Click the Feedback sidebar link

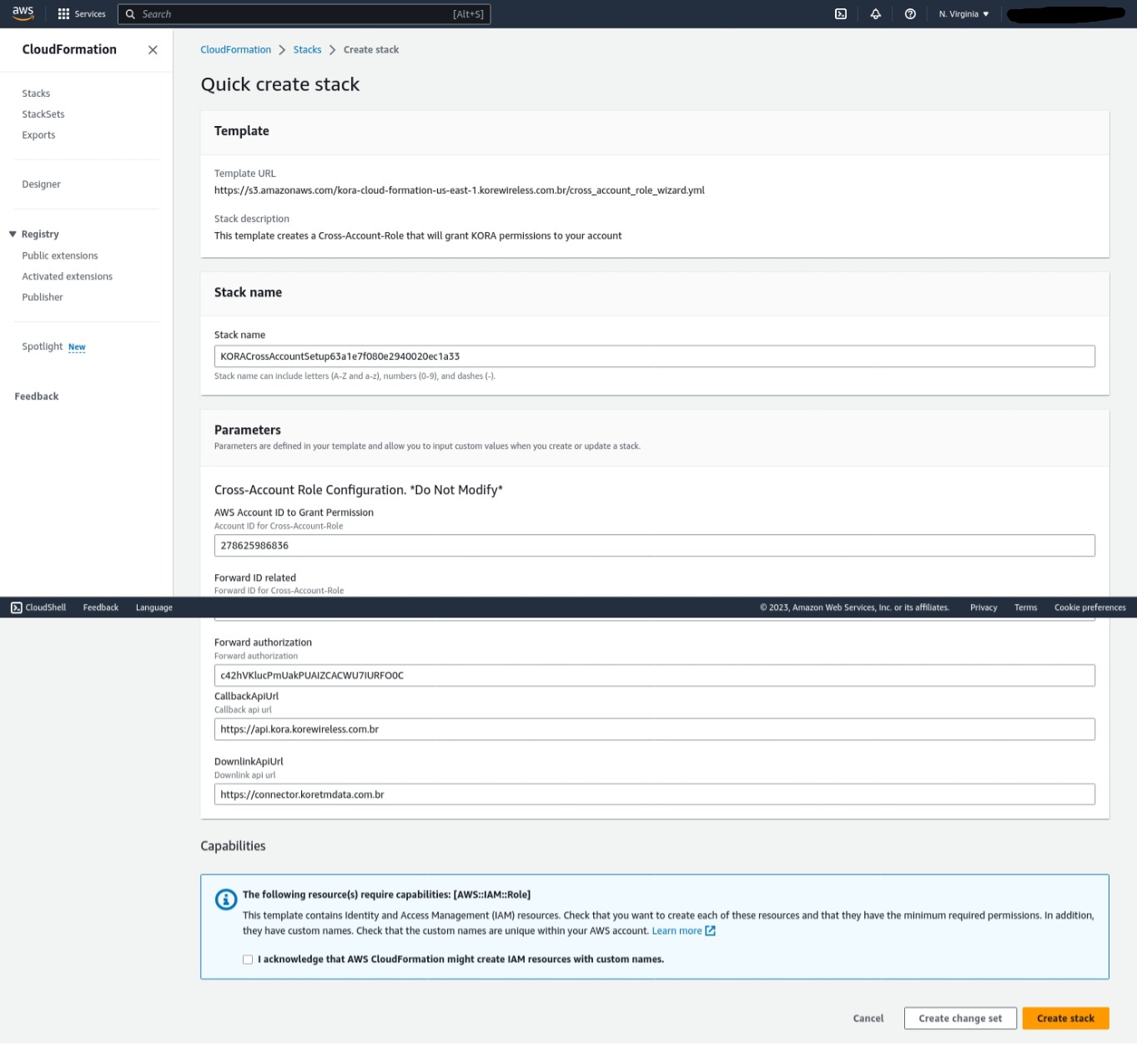click(x=37, y=396)
